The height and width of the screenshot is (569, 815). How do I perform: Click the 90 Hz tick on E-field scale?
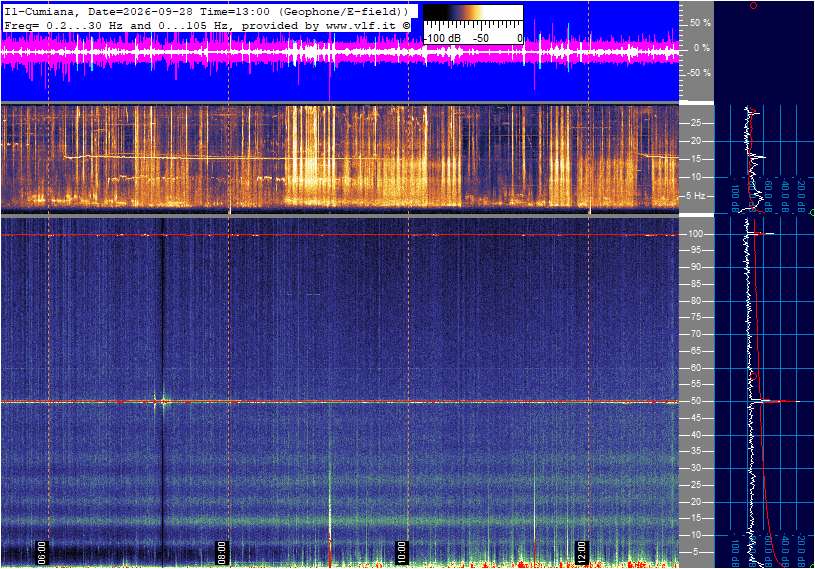695,267
